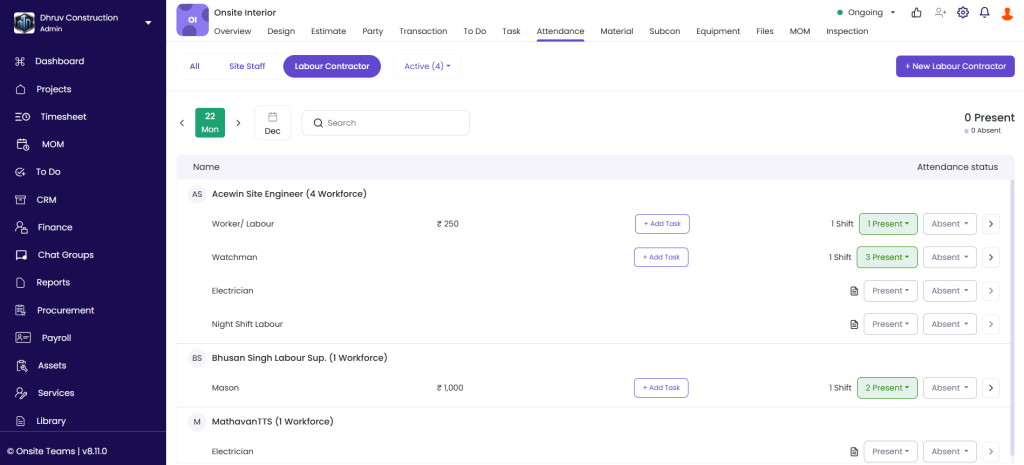Select the Labour Contractor filter
Image resolution: width=1024 pixels, height=465 pixels.
pos(331,66)
